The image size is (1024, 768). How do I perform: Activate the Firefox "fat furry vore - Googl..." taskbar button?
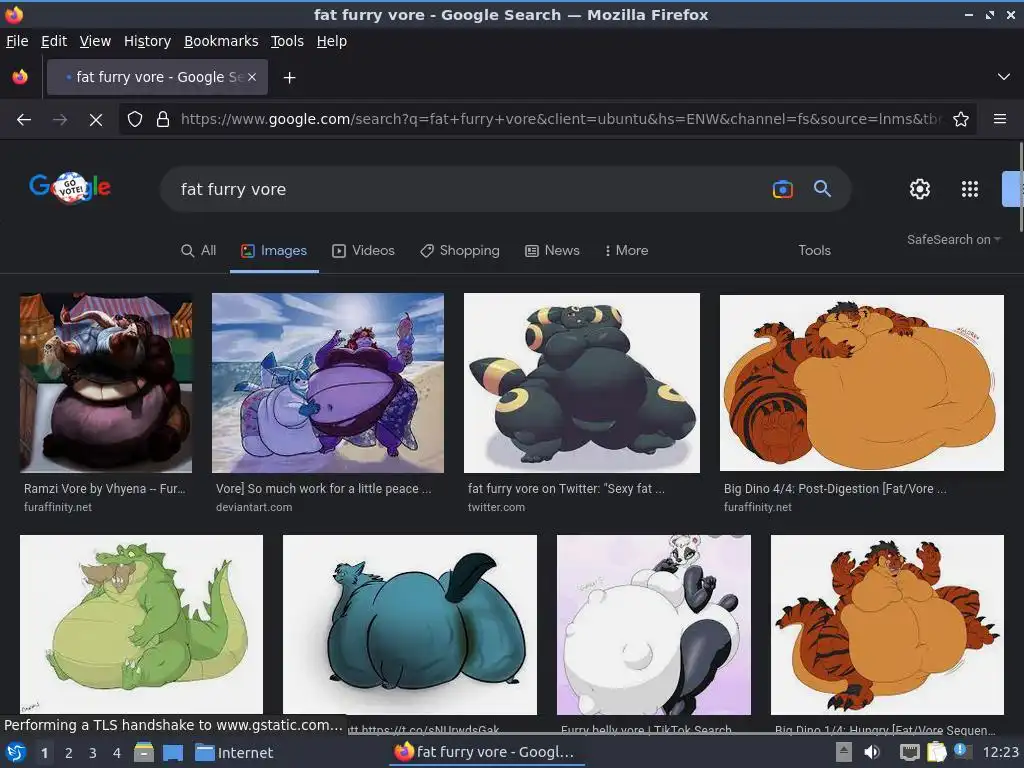click(485, 753)
